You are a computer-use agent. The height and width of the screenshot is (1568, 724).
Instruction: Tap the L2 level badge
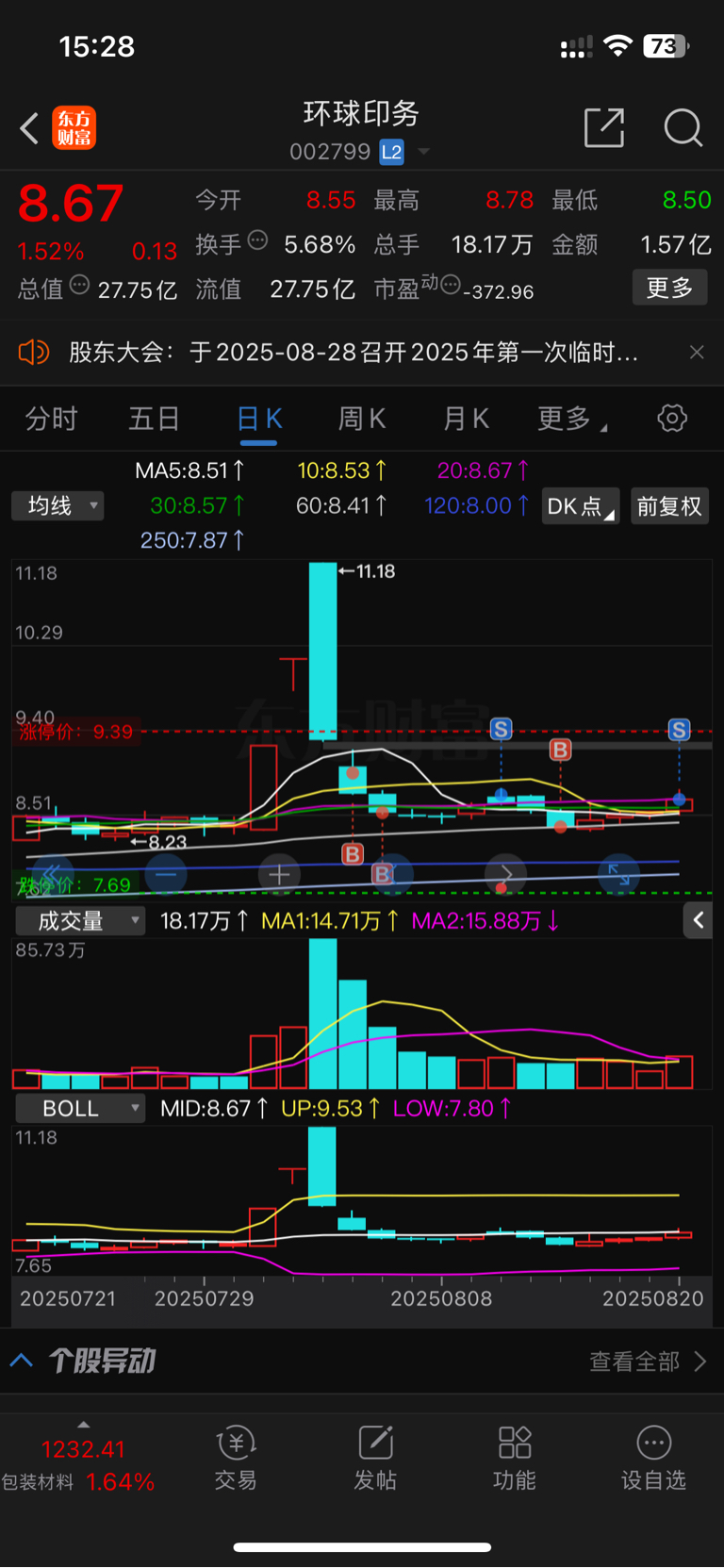point(392,152)
